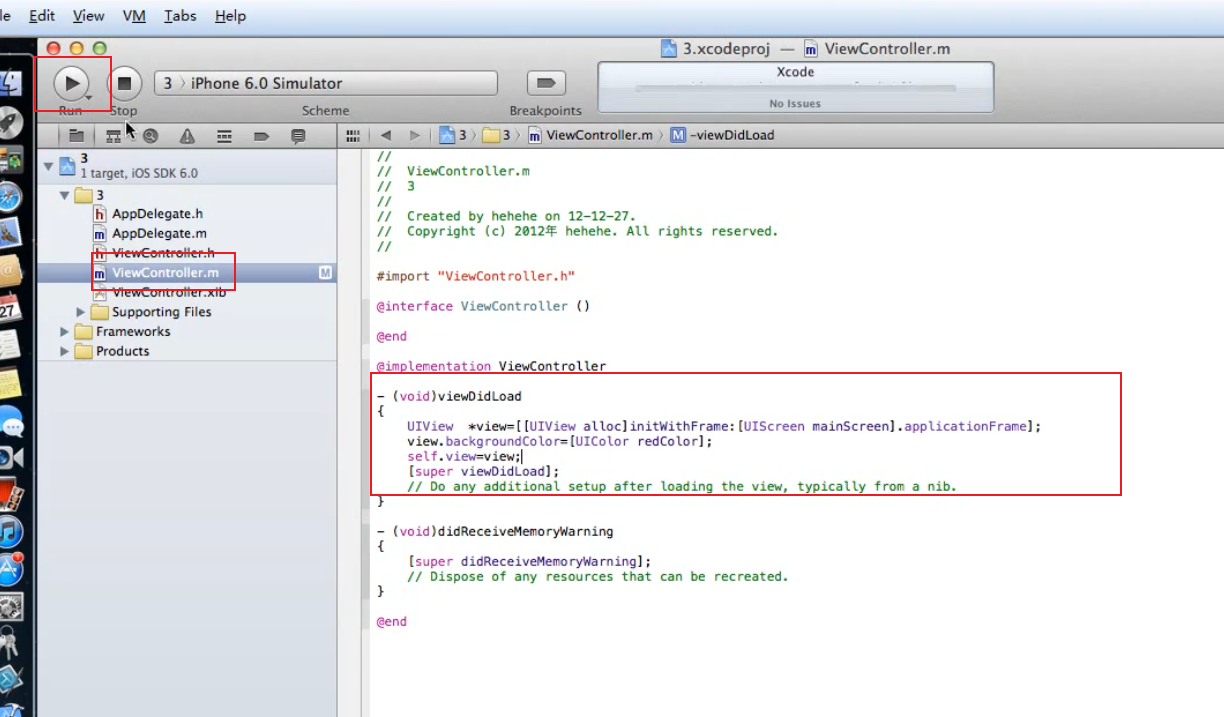Toggle Breakpoints in the toolbar
Screen dimensions: 1224x717
tap(546, 83)
